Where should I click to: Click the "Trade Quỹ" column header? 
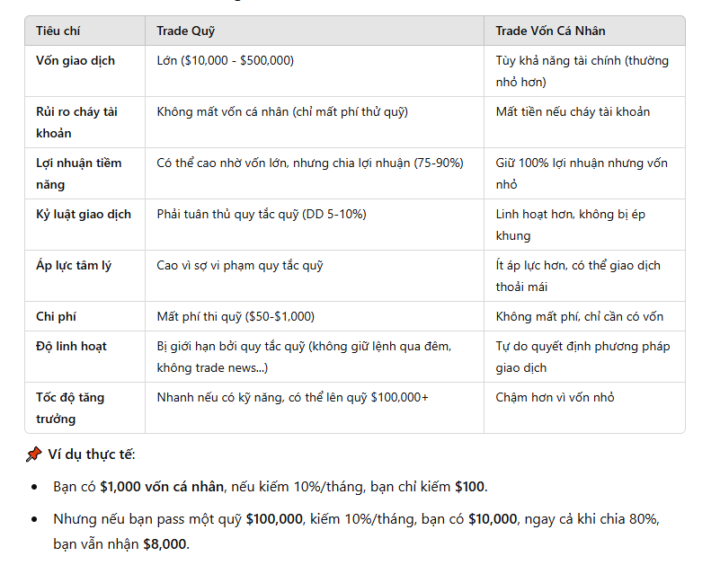[x=186, y=31]
